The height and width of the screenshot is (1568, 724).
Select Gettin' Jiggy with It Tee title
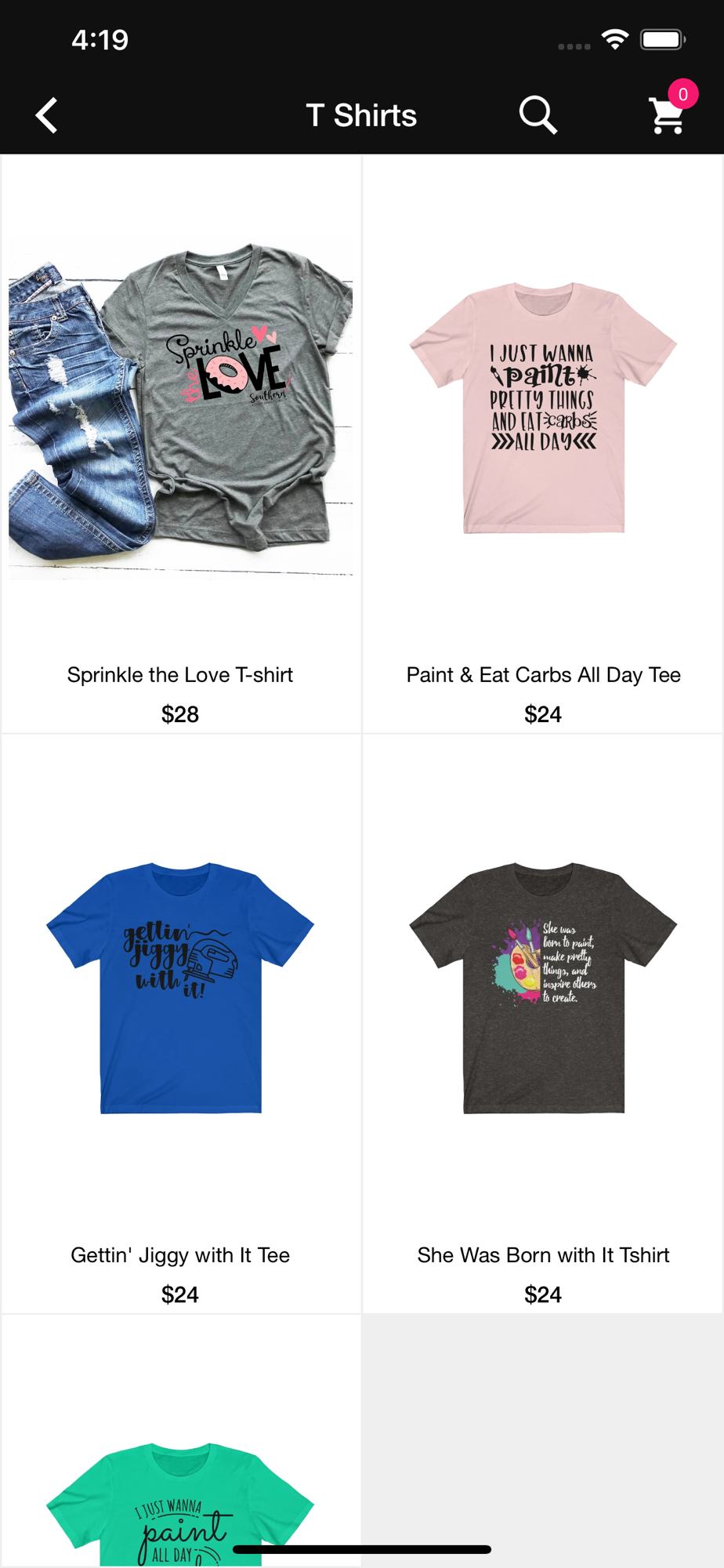180,1255
